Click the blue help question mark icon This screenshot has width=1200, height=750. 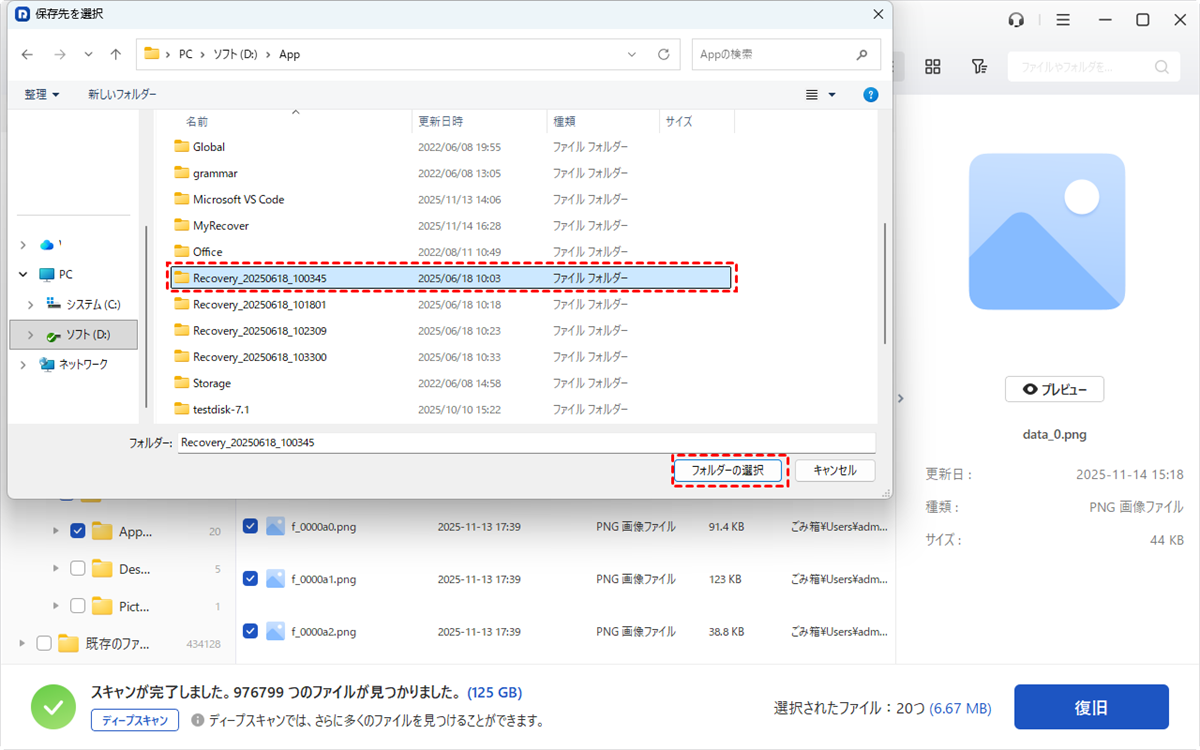(x=870, y=94)
